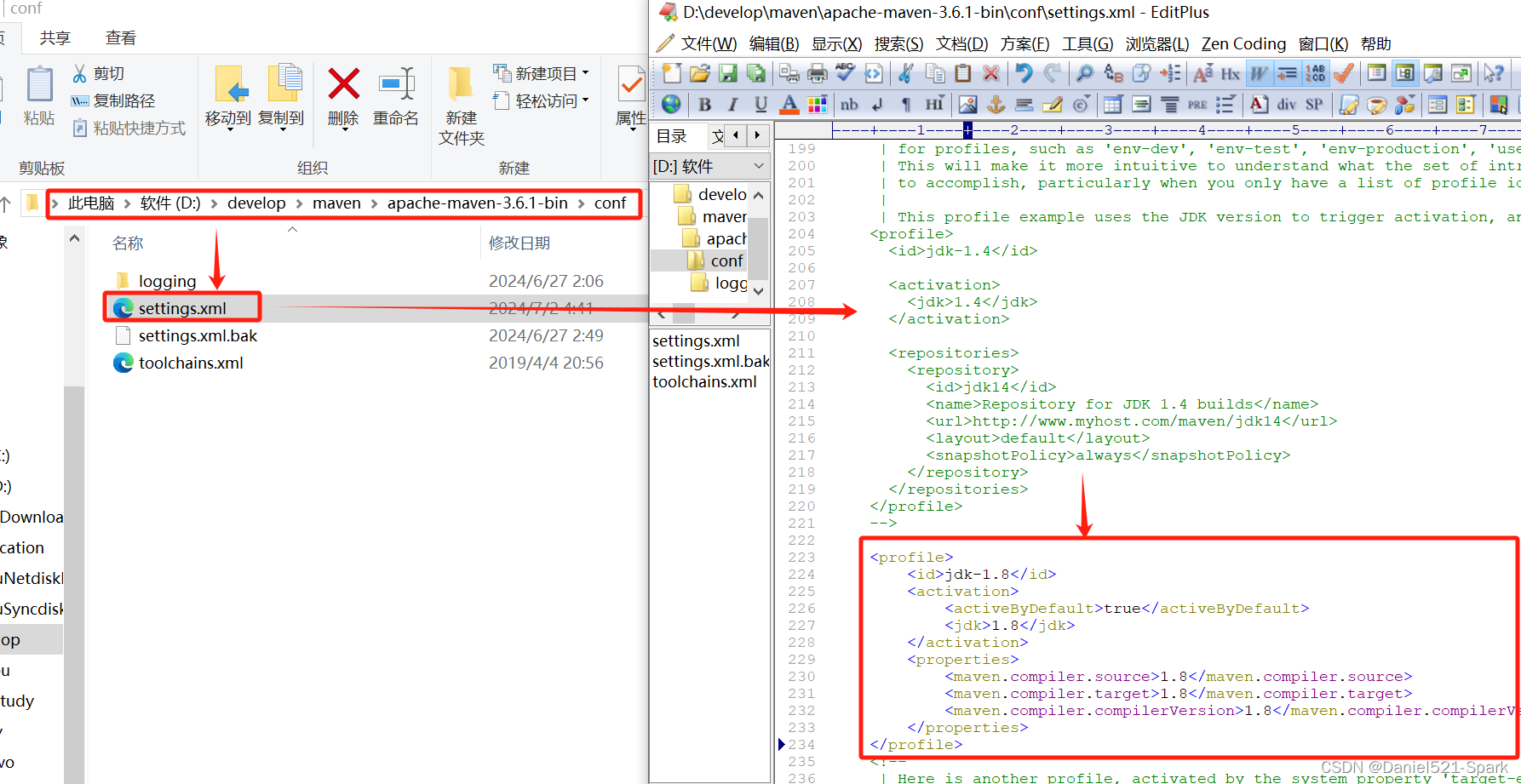Click 剪切 in Explorer ribbon

99,73
